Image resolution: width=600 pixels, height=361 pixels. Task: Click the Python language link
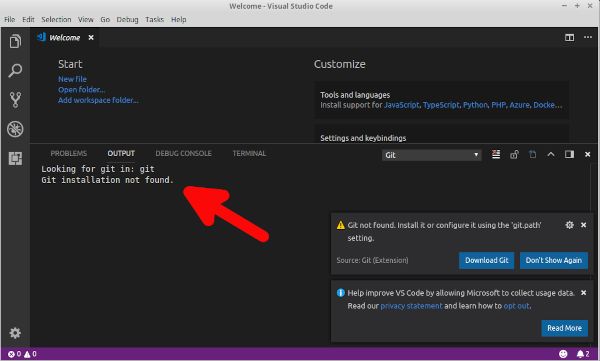476,105
